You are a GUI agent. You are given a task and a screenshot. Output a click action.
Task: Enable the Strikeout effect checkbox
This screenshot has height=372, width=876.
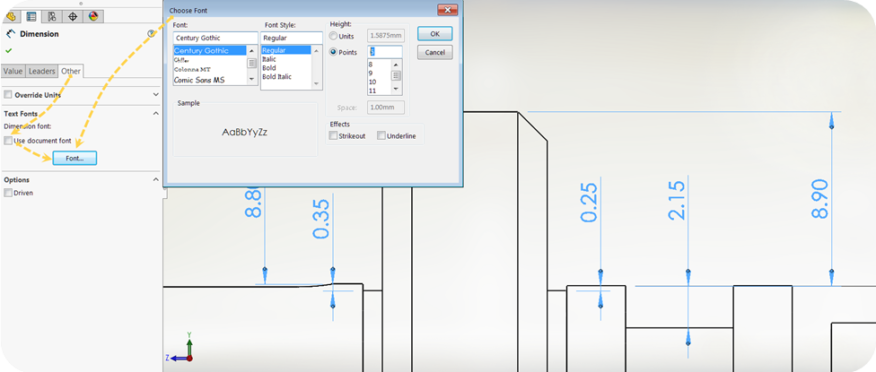pyautogui.click(x=334, y=136)
